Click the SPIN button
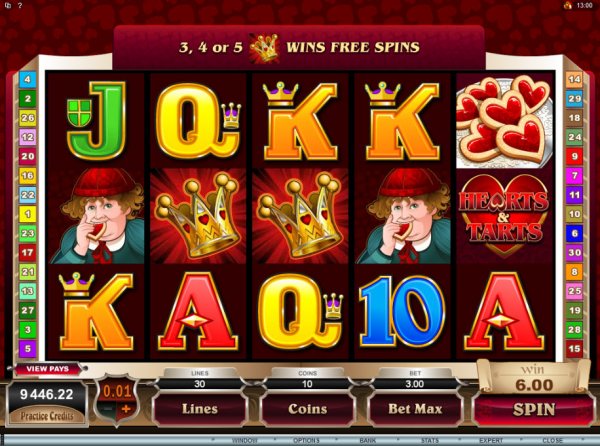600x446 pixels. pyautogui.click(x=534, y=410)
